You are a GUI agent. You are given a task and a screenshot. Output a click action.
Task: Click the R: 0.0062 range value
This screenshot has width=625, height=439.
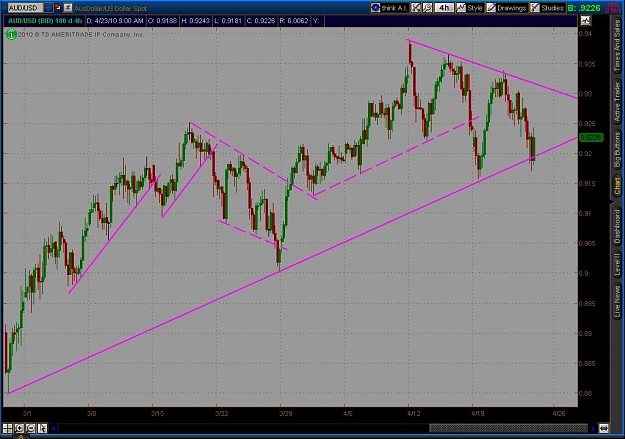[x=294, y=21]
